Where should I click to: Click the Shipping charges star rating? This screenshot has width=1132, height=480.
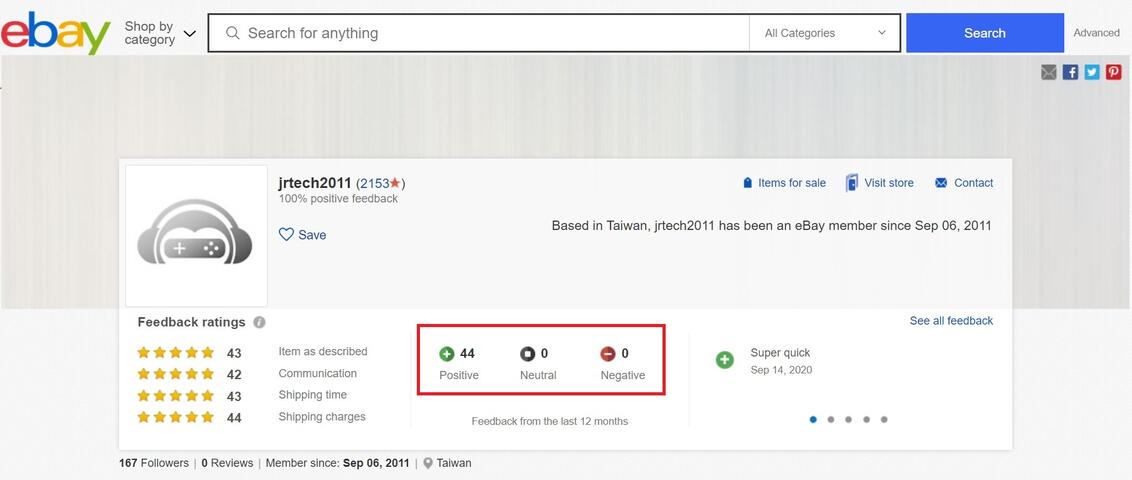(176, 417)
